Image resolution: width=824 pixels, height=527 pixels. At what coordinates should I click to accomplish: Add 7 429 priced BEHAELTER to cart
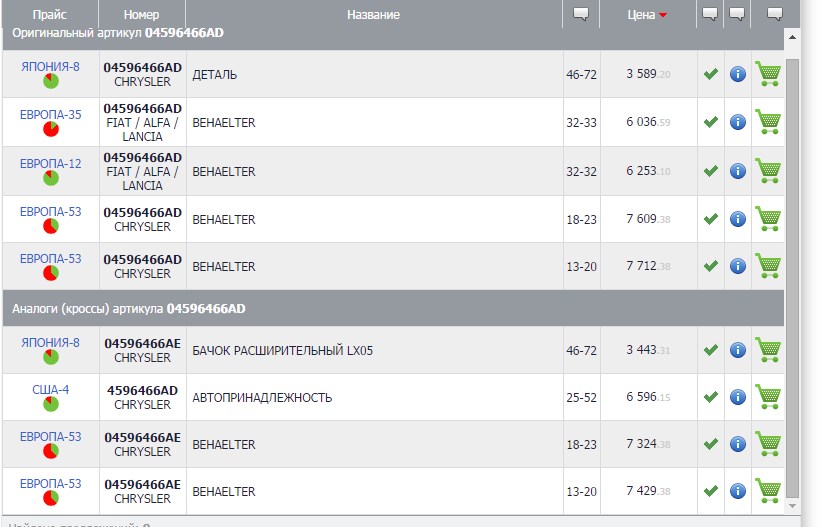point(768,491)
